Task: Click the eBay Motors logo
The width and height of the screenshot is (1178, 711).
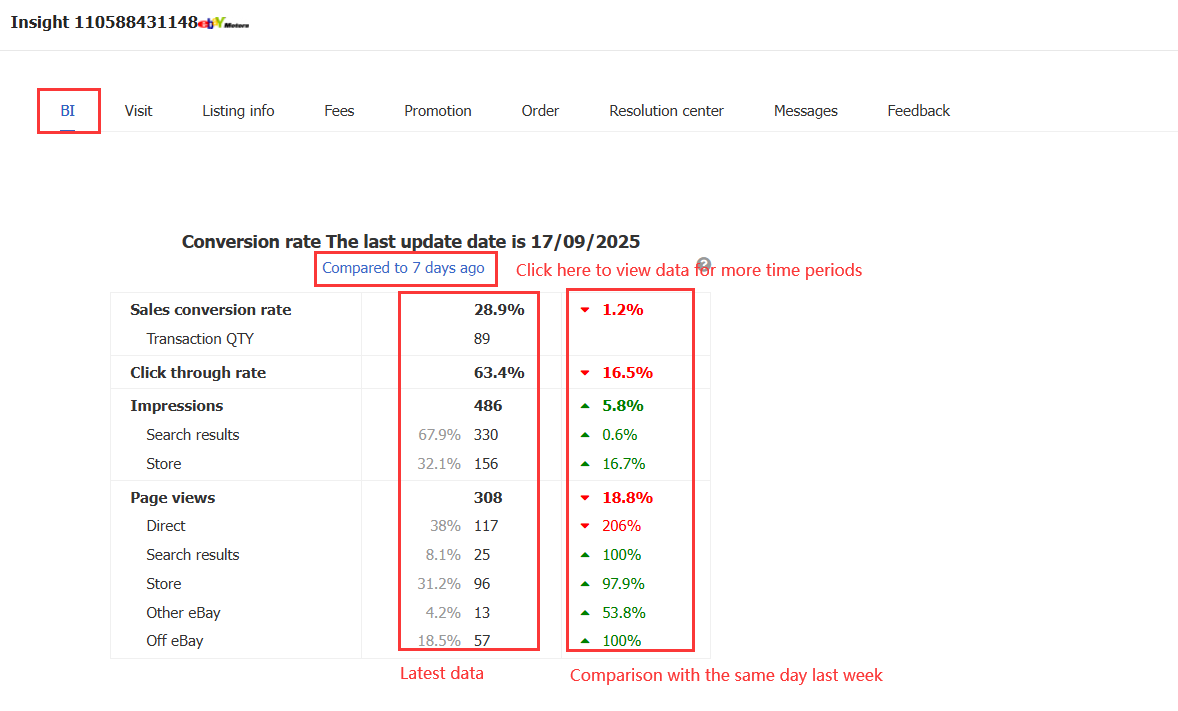Action: [224, 23]
